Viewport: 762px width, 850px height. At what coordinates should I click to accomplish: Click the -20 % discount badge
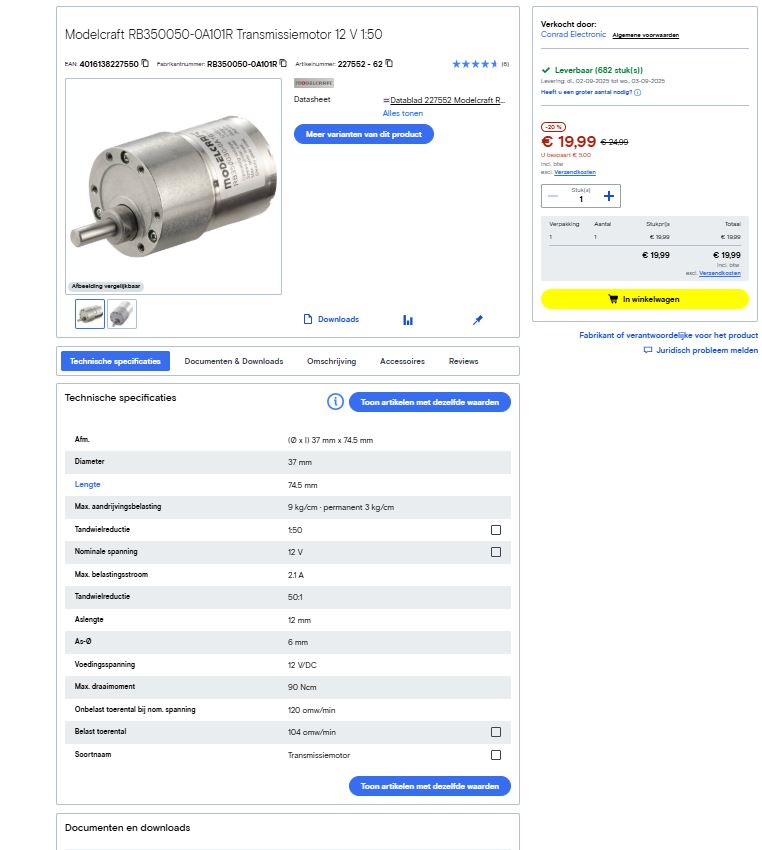point(553,127)
